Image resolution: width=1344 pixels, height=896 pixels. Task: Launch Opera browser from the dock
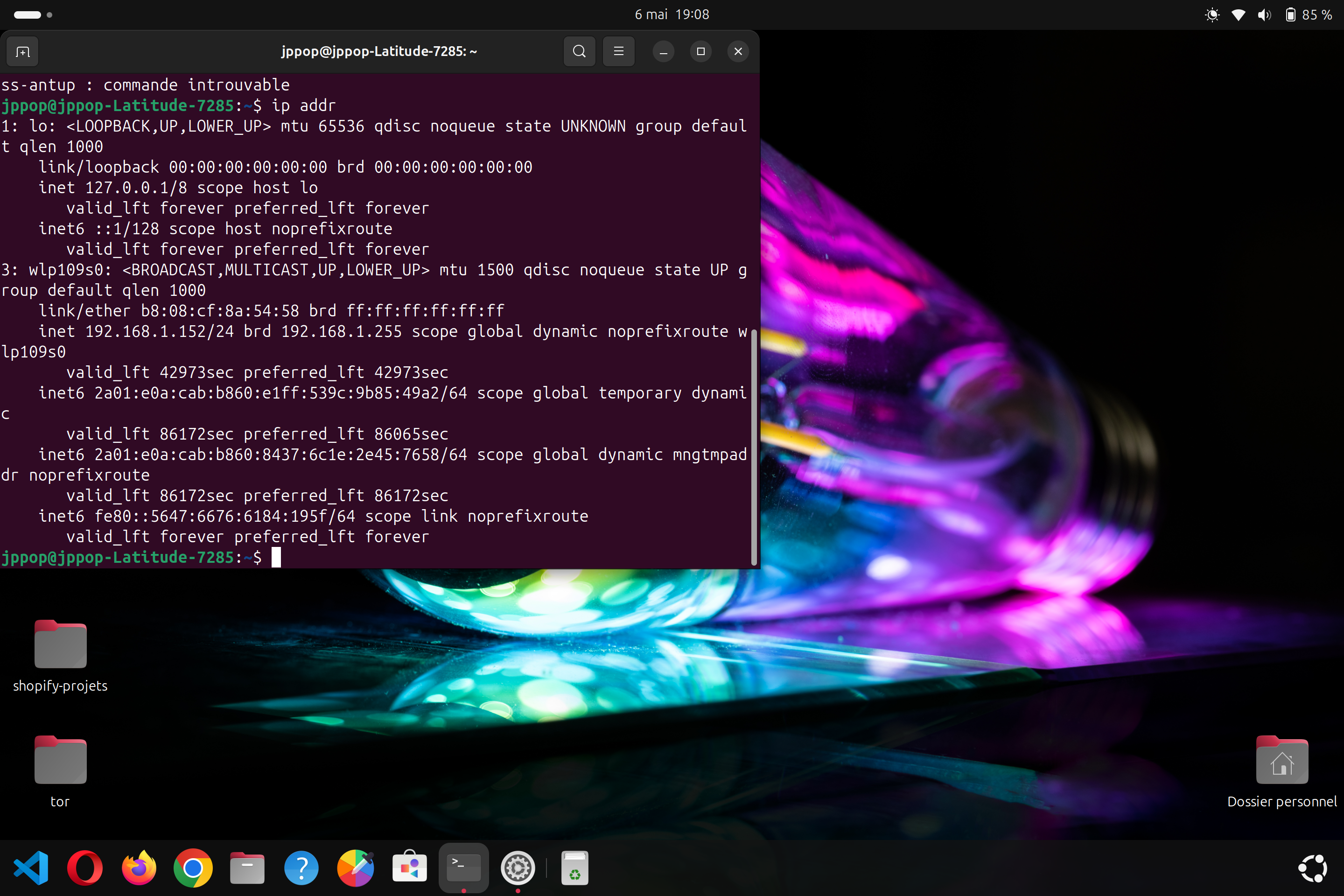[x=84, y=868]
